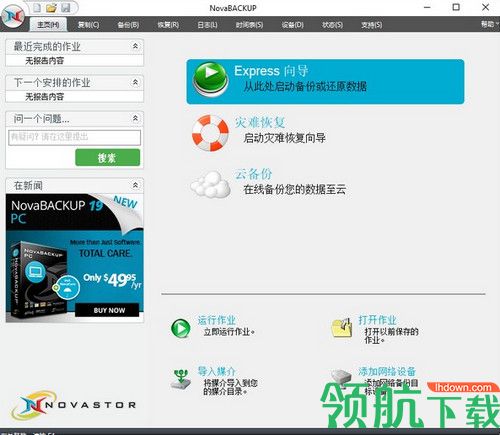Click the BUY NOW button in the ad
Image resolution: width=500 pixels, height=435 pixels.
107,310
